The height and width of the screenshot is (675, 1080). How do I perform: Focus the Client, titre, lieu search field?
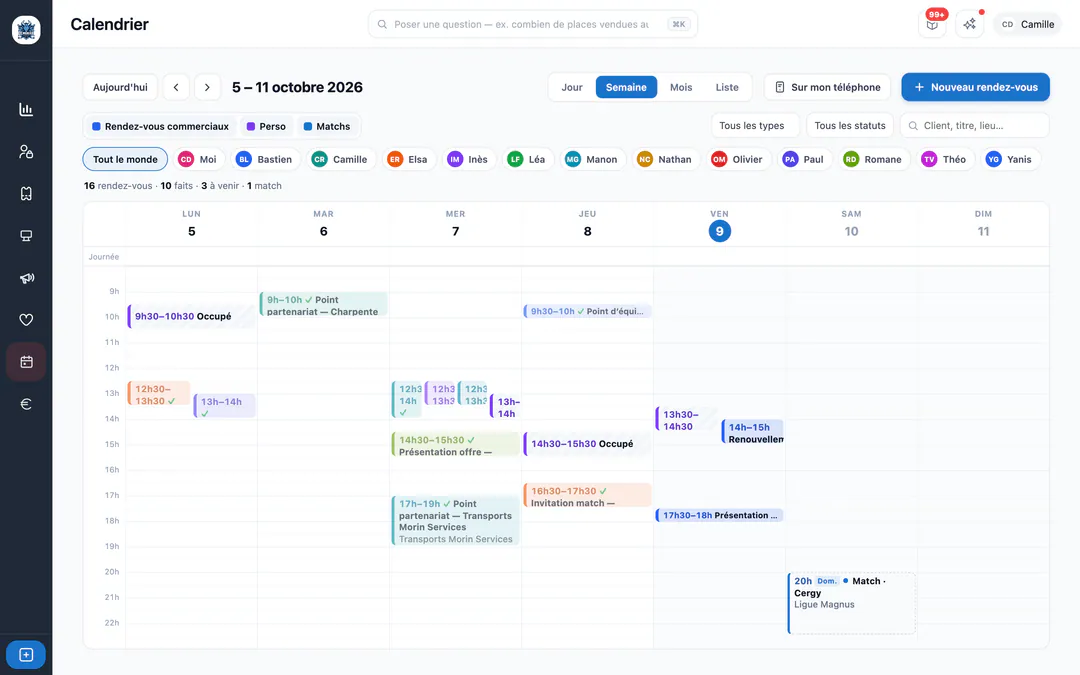tap(975, 125)
